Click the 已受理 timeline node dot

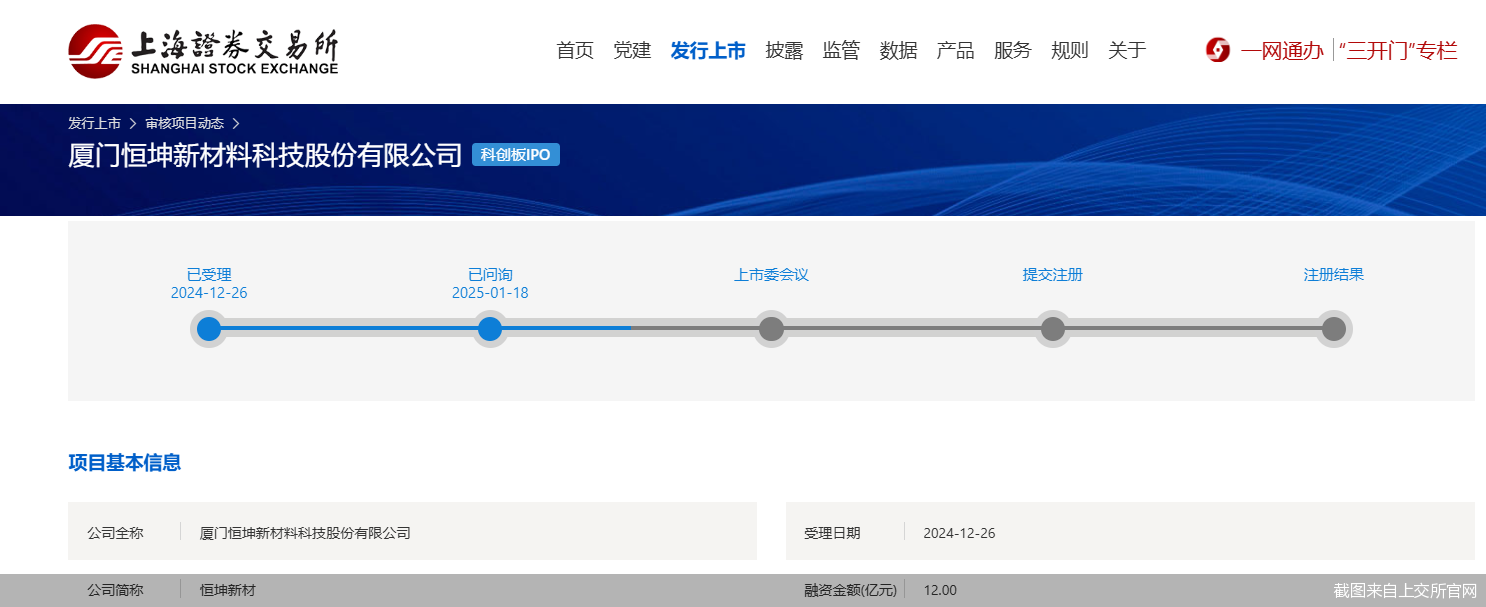point(208,328)
